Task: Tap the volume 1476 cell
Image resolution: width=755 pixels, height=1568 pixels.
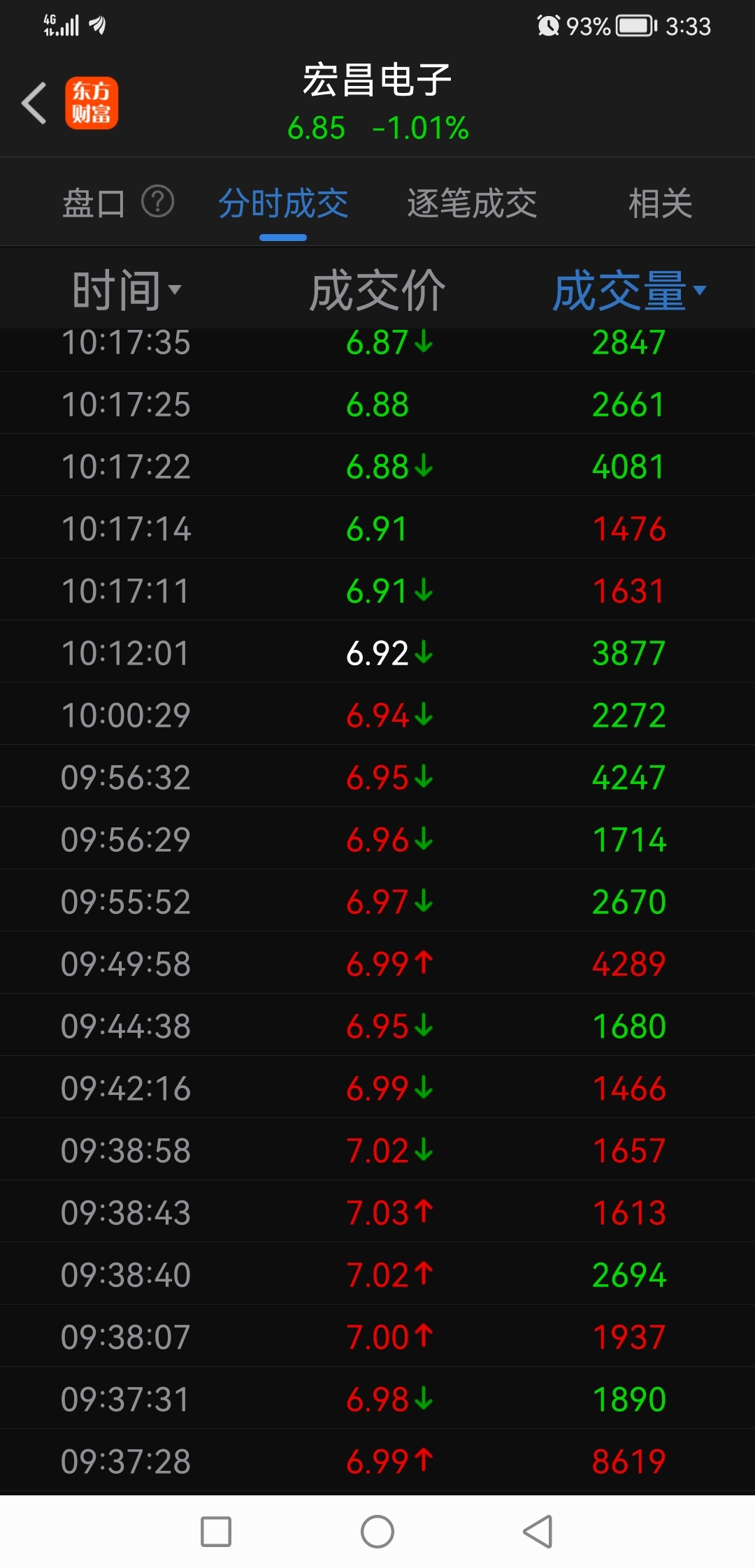Action: 629,528
